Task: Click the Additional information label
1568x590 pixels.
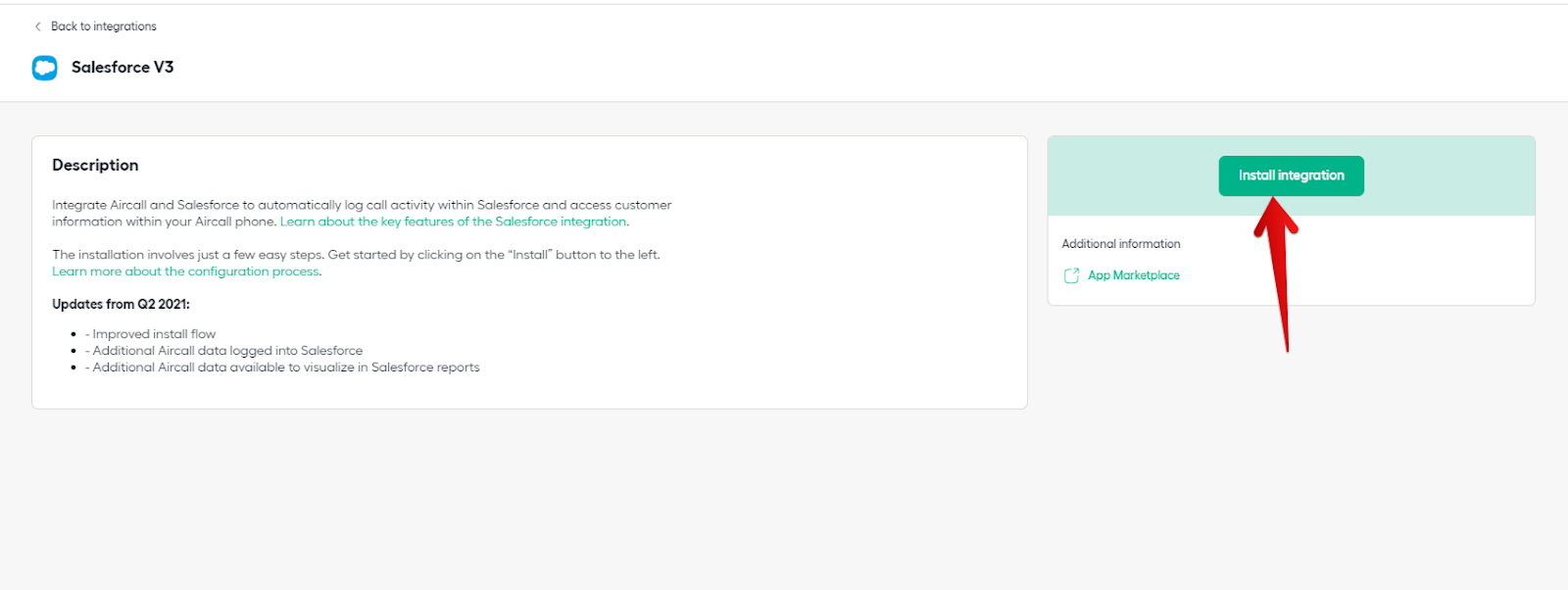Action: point(1121,244)
